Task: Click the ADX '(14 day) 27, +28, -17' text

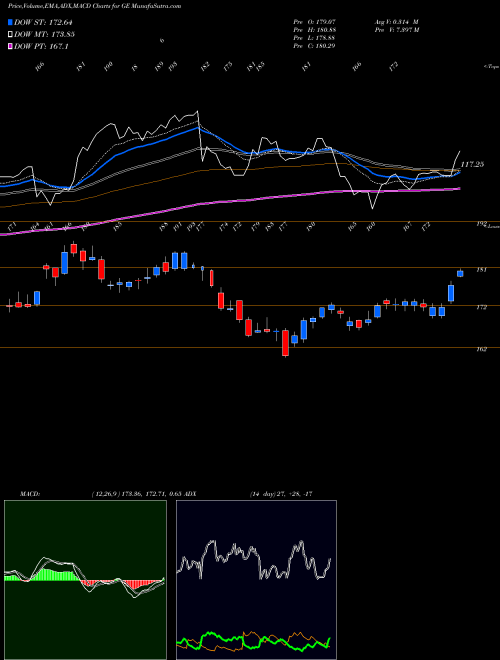Action: [281, 494]
